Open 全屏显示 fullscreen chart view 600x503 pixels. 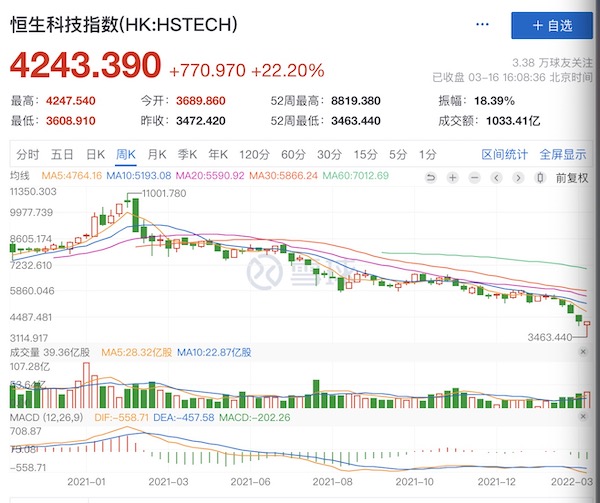[562, 155]
